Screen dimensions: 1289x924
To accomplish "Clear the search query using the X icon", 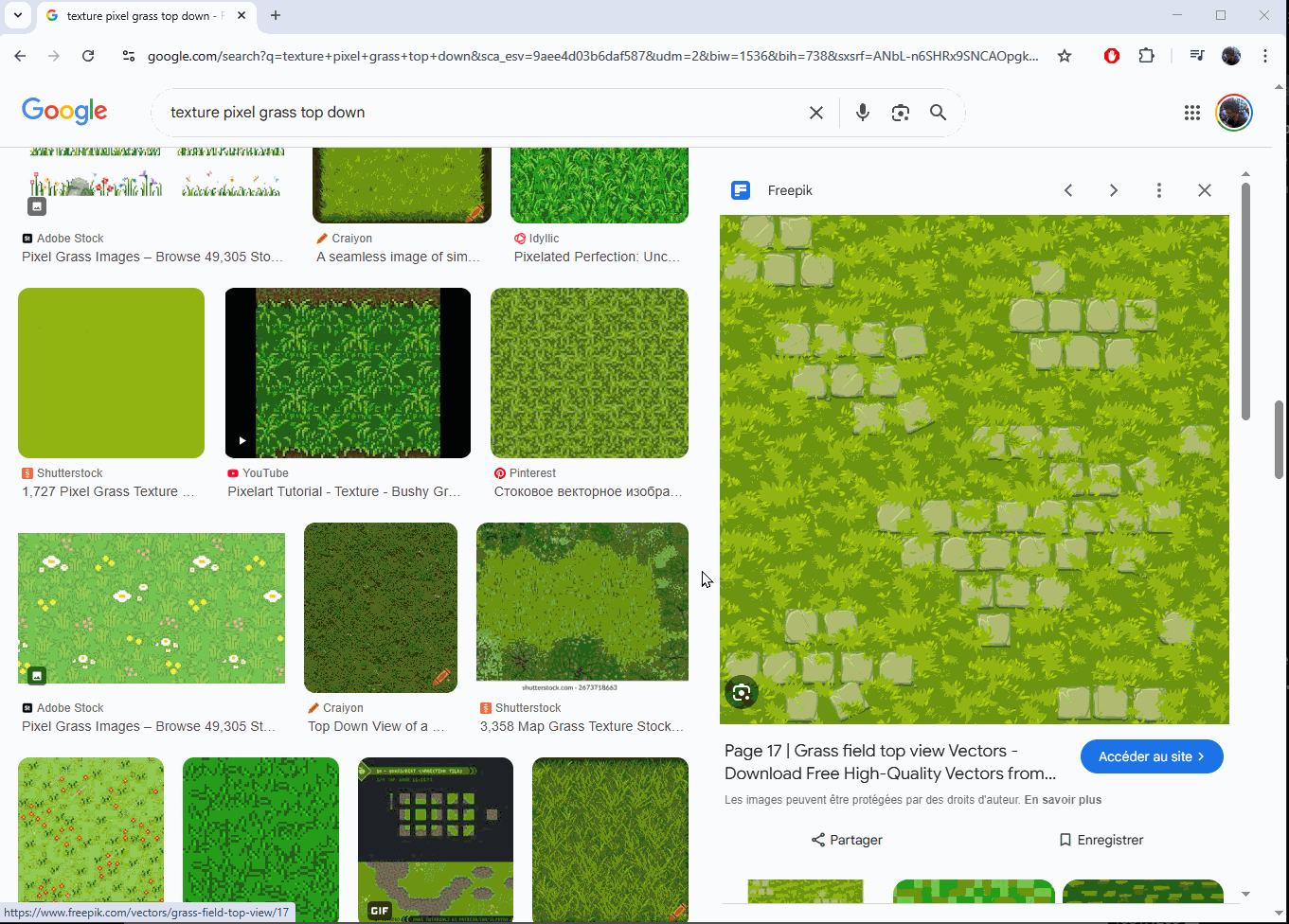I will click(x=815, y=112).
